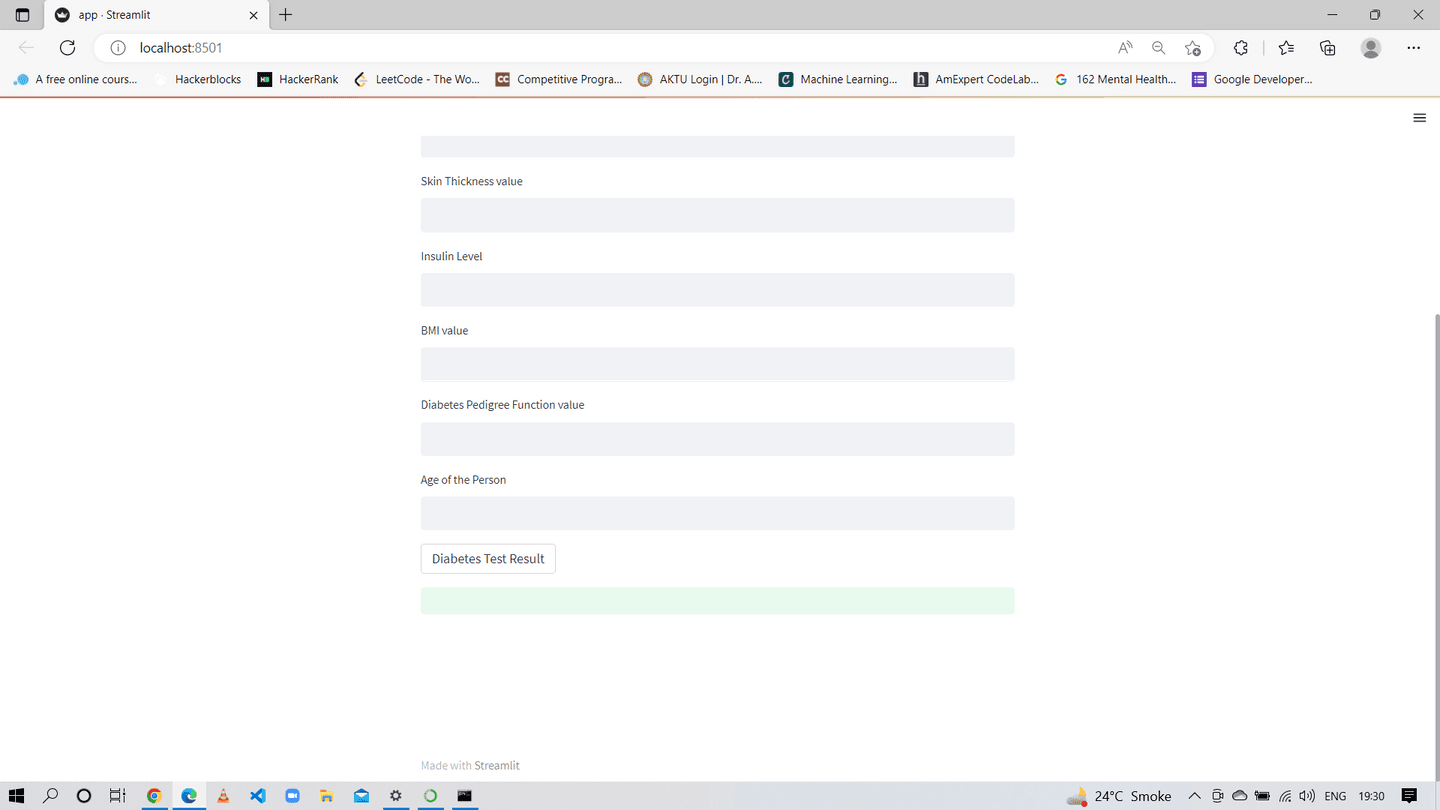Image resolution: width=1440 pixels, height=810 pixels.
Task: Click the zoom magnifier icon in address bar
Action: 1158,48
